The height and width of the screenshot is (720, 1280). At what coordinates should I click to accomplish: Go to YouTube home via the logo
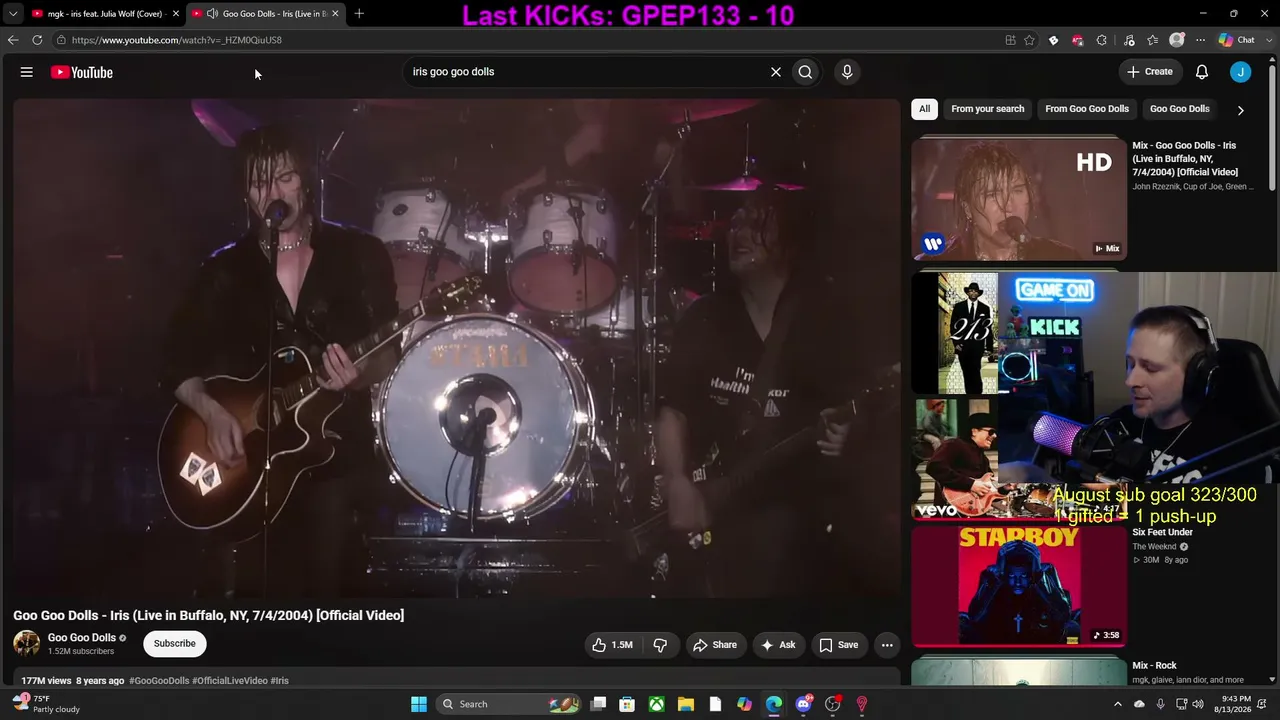click(x=82, y=72)
